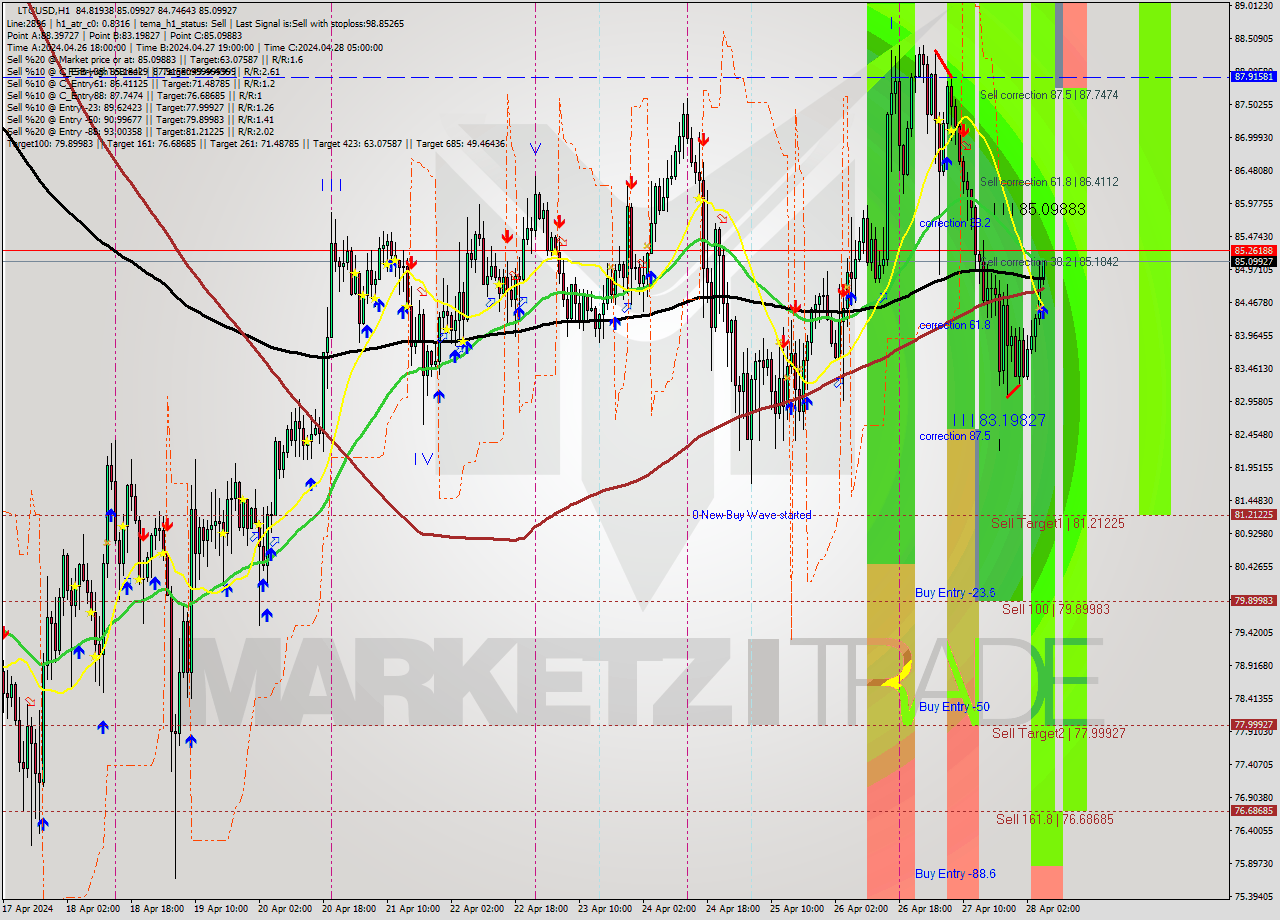Select the 'Sell Target2 | 77.99927' label
Screen dimensions: 1280x920
1059,733
